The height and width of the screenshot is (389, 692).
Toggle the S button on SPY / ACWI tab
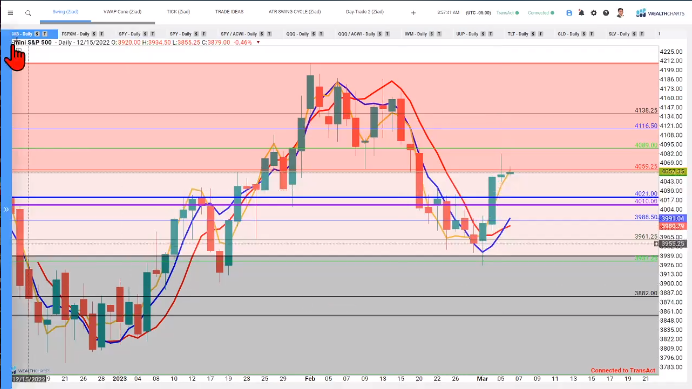[x=262, y=34]
